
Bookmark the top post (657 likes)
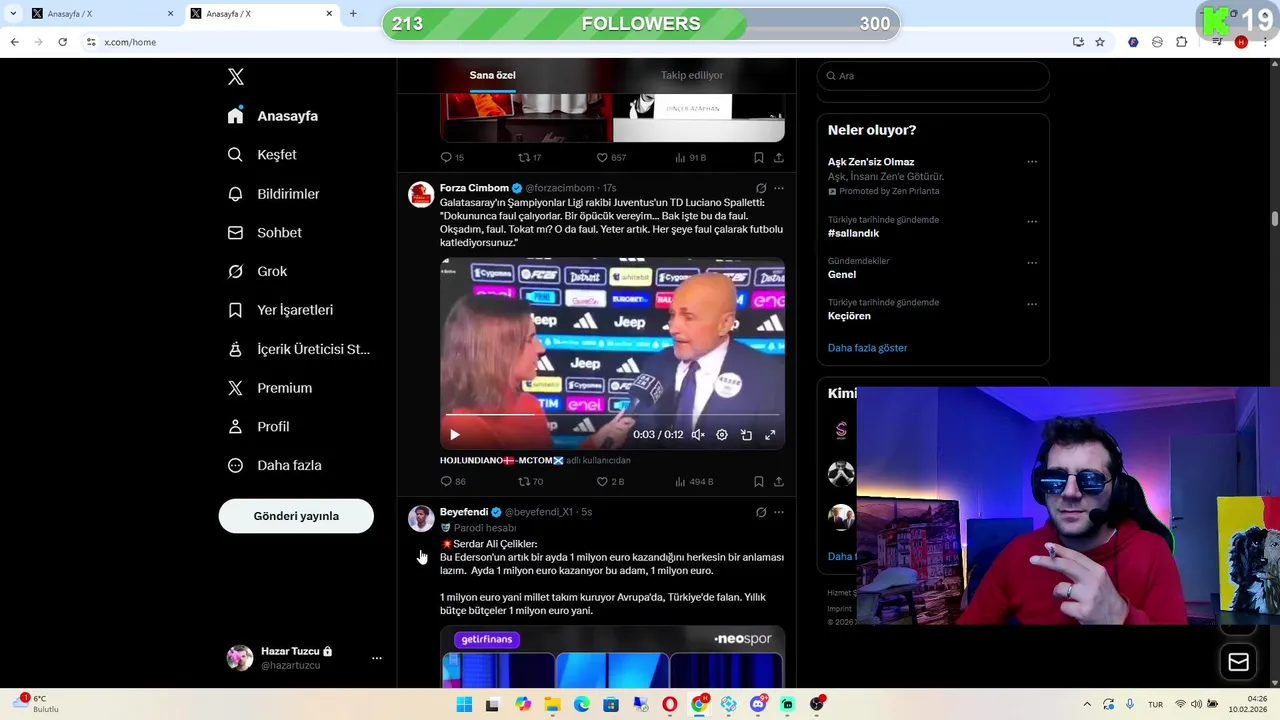click(x=759, y=158)
